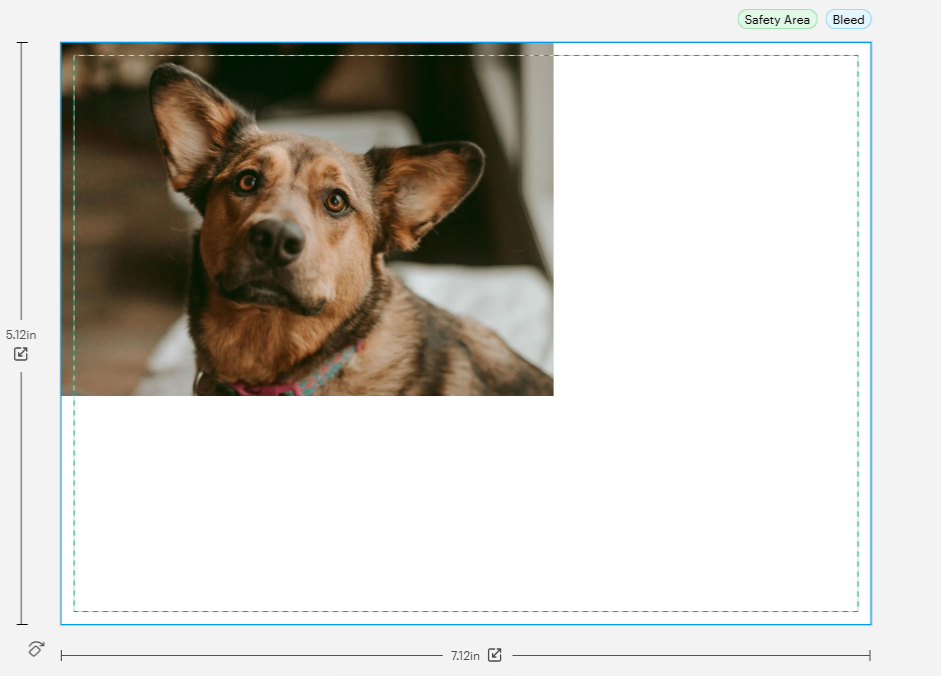Toggle the Bleed guide
Screen dimensions: 941x676
coord(848,20)
